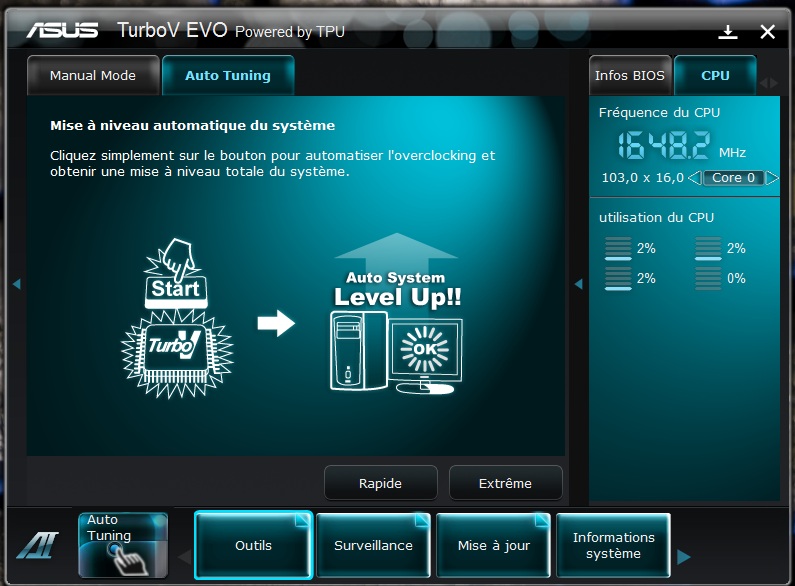795x586 pixels.
Task: Collapse the CPU side panel arrow
Action: 578,284
